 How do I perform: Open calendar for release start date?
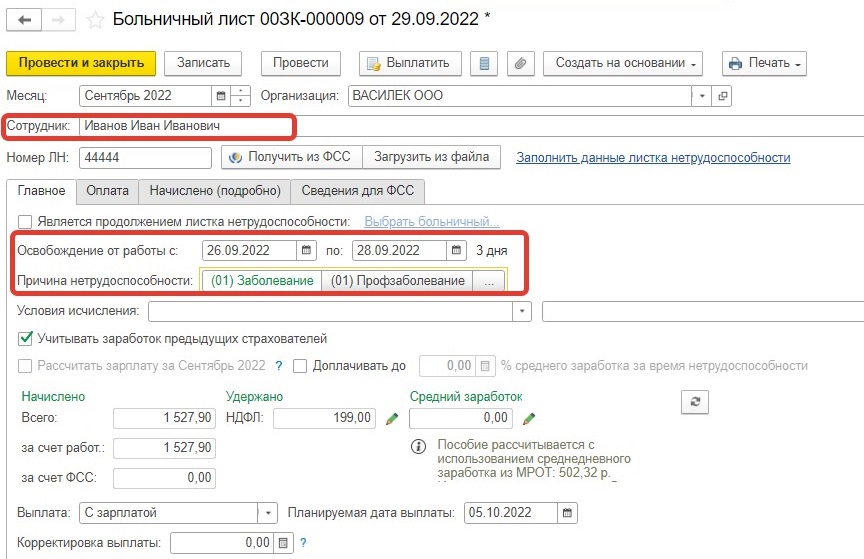pyautogui.click(x=306, y=250)
